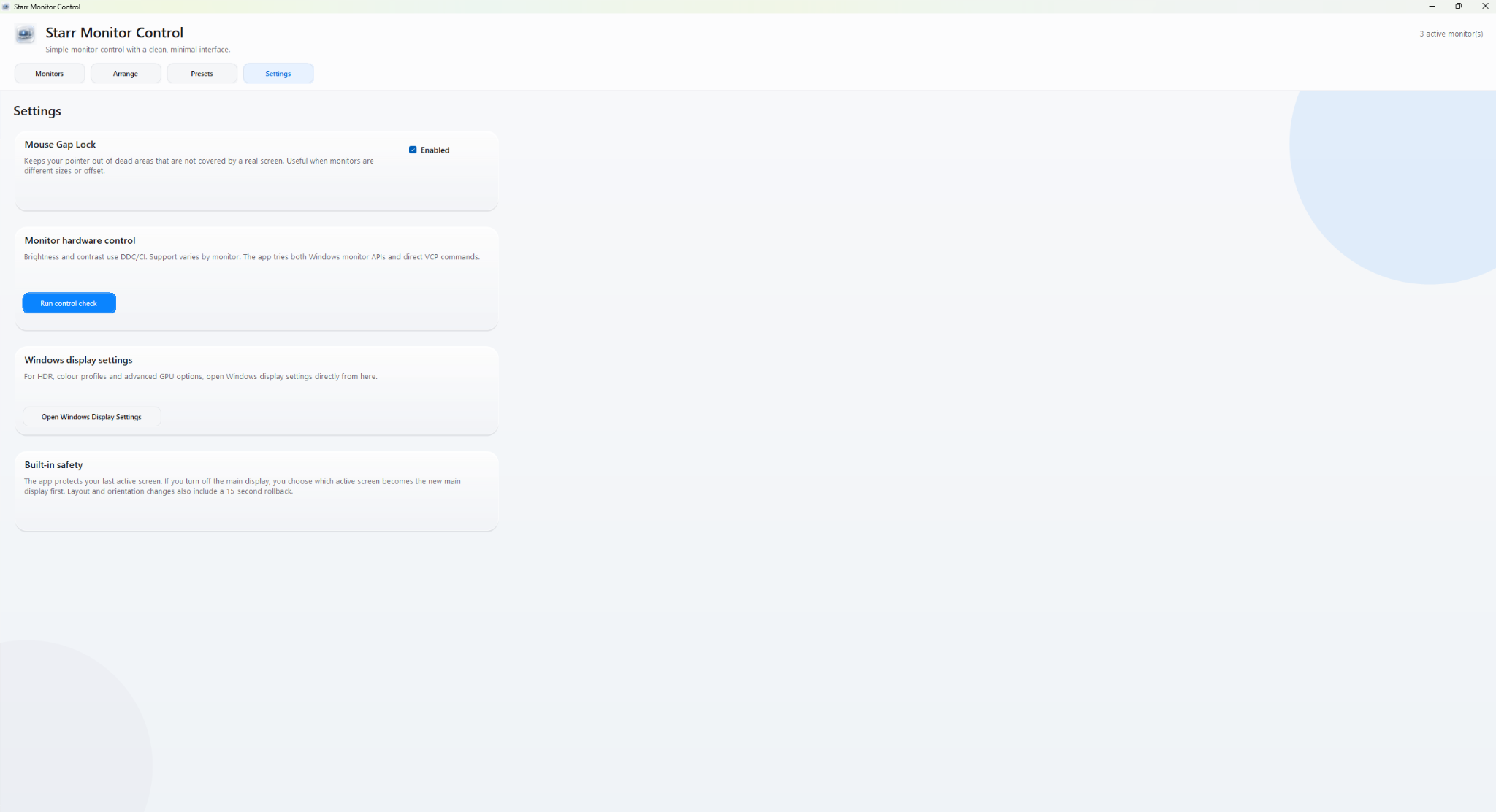Screen dimensions: 1496x812
Task: Click the Built-in safety heading
Action: click(x=53, y=464)
